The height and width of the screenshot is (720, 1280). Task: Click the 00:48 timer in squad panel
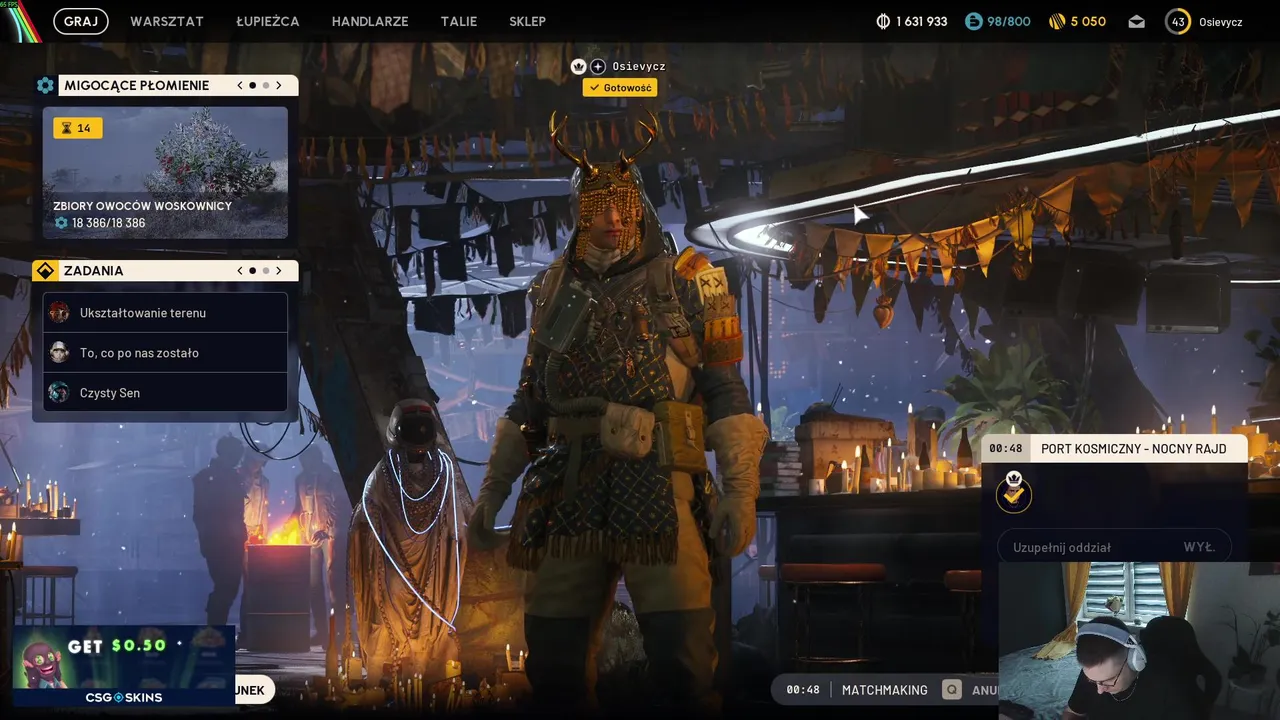1005,449
